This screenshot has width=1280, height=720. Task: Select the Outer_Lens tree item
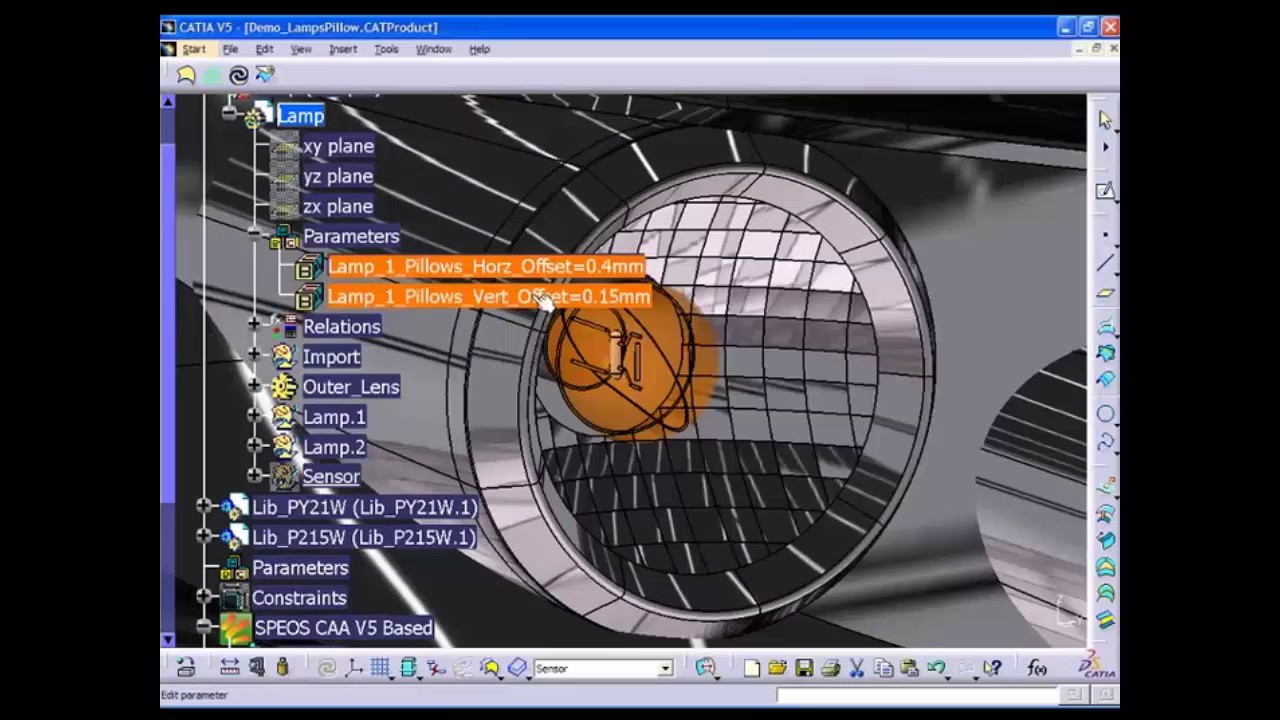point(351,387)
